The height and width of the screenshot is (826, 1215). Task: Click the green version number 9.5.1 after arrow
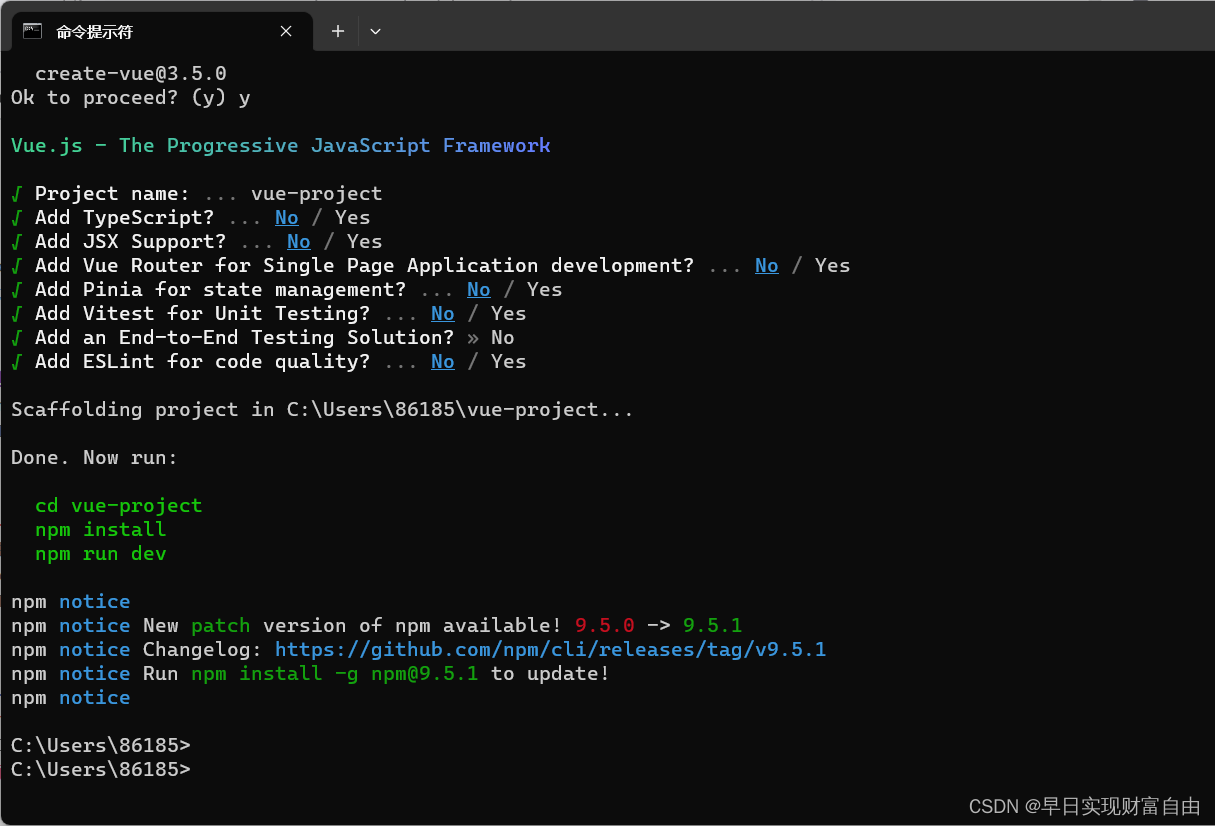tap(713, 625)
